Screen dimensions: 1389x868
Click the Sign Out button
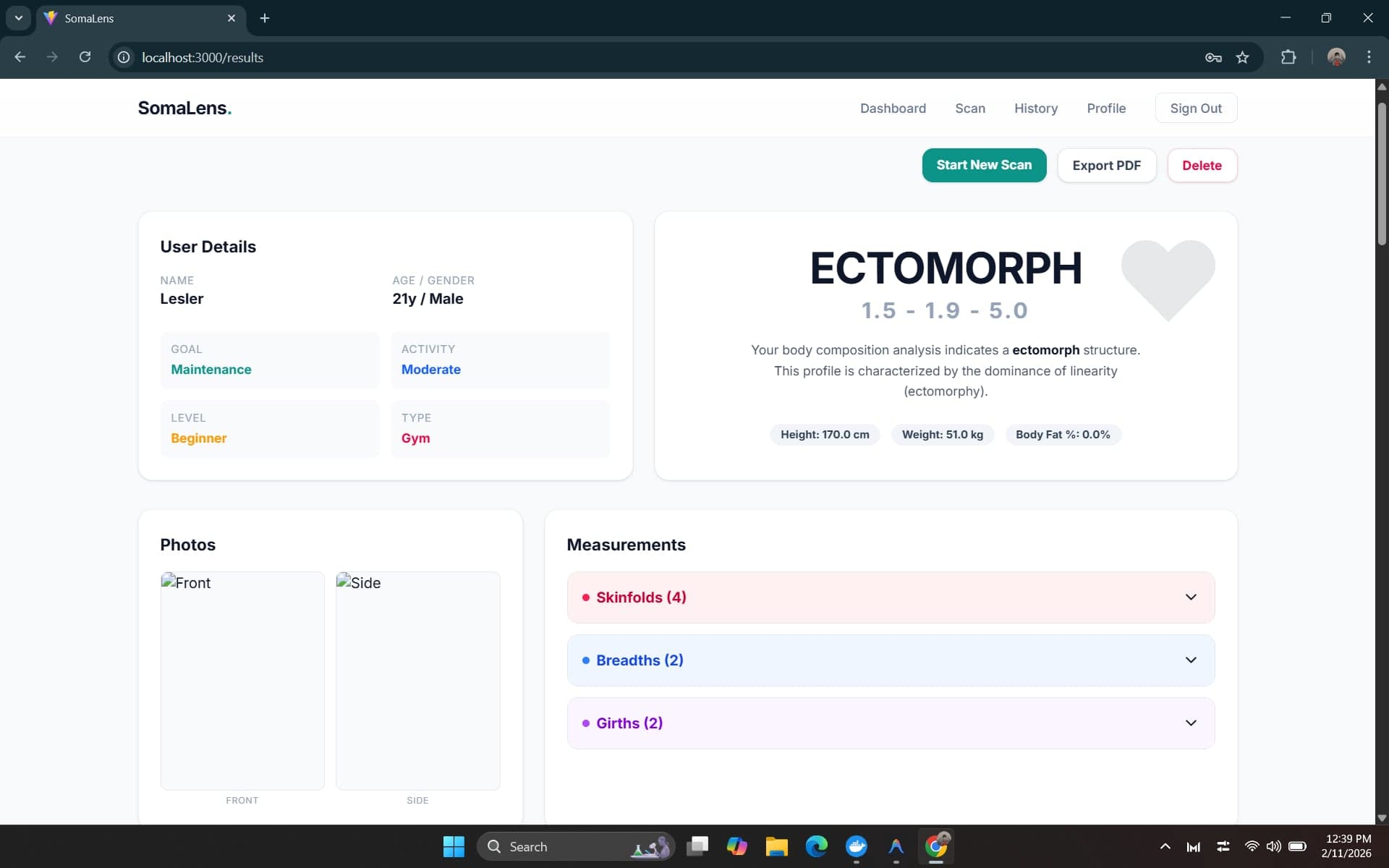(x=1196, y=109)
